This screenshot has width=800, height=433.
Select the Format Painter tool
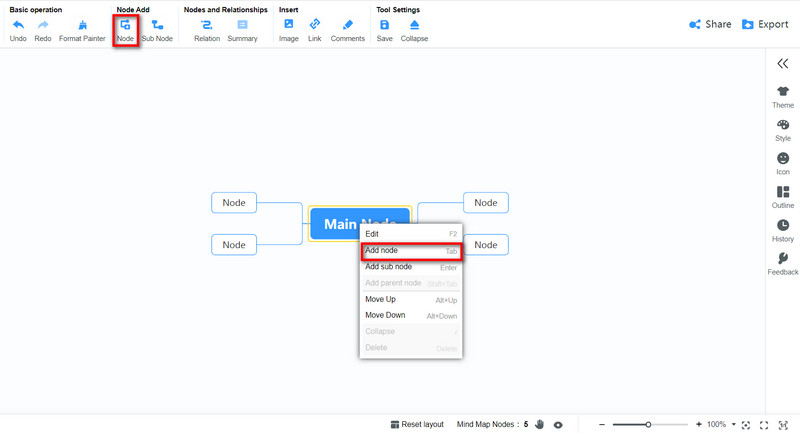(82, 25)
